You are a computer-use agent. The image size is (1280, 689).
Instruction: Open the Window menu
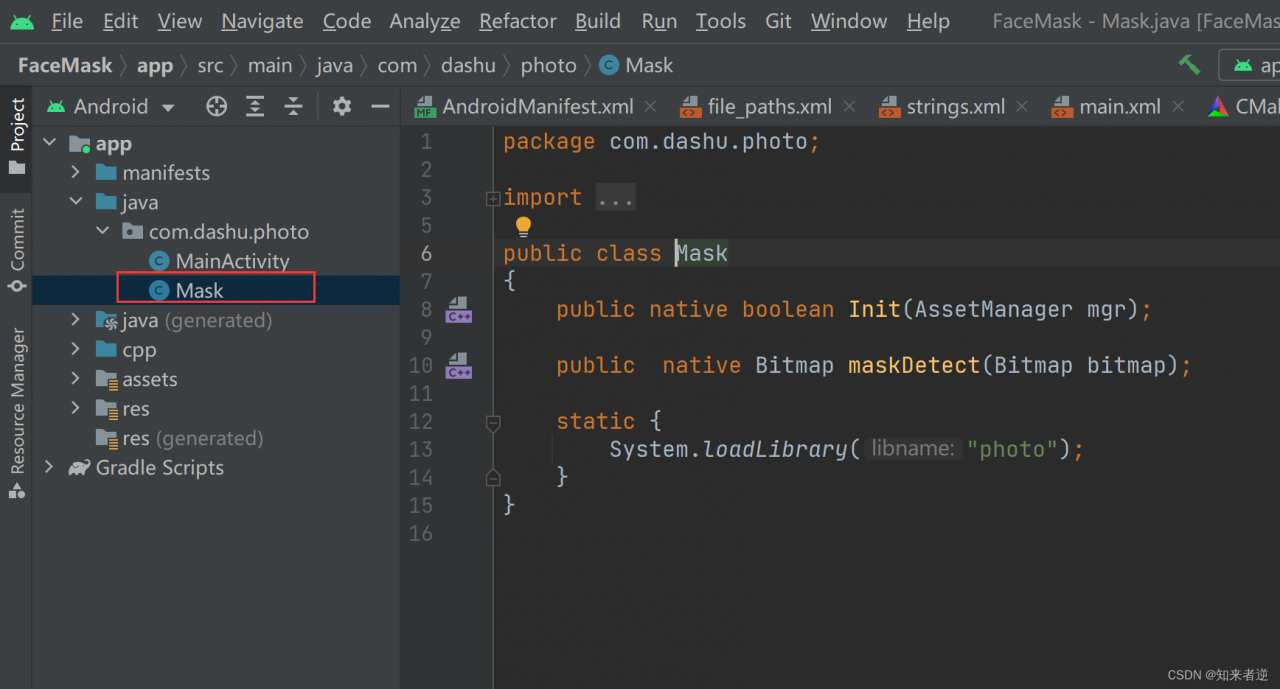[849, 21]
